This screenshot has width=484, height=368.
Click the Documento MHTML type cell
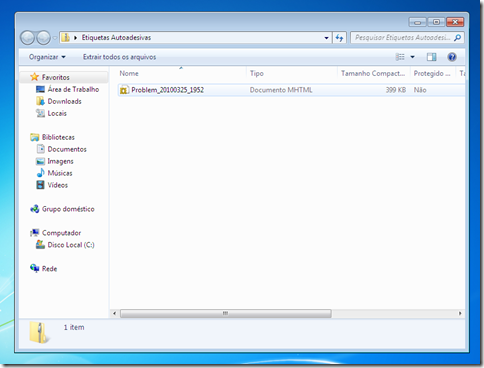[281, 90]
